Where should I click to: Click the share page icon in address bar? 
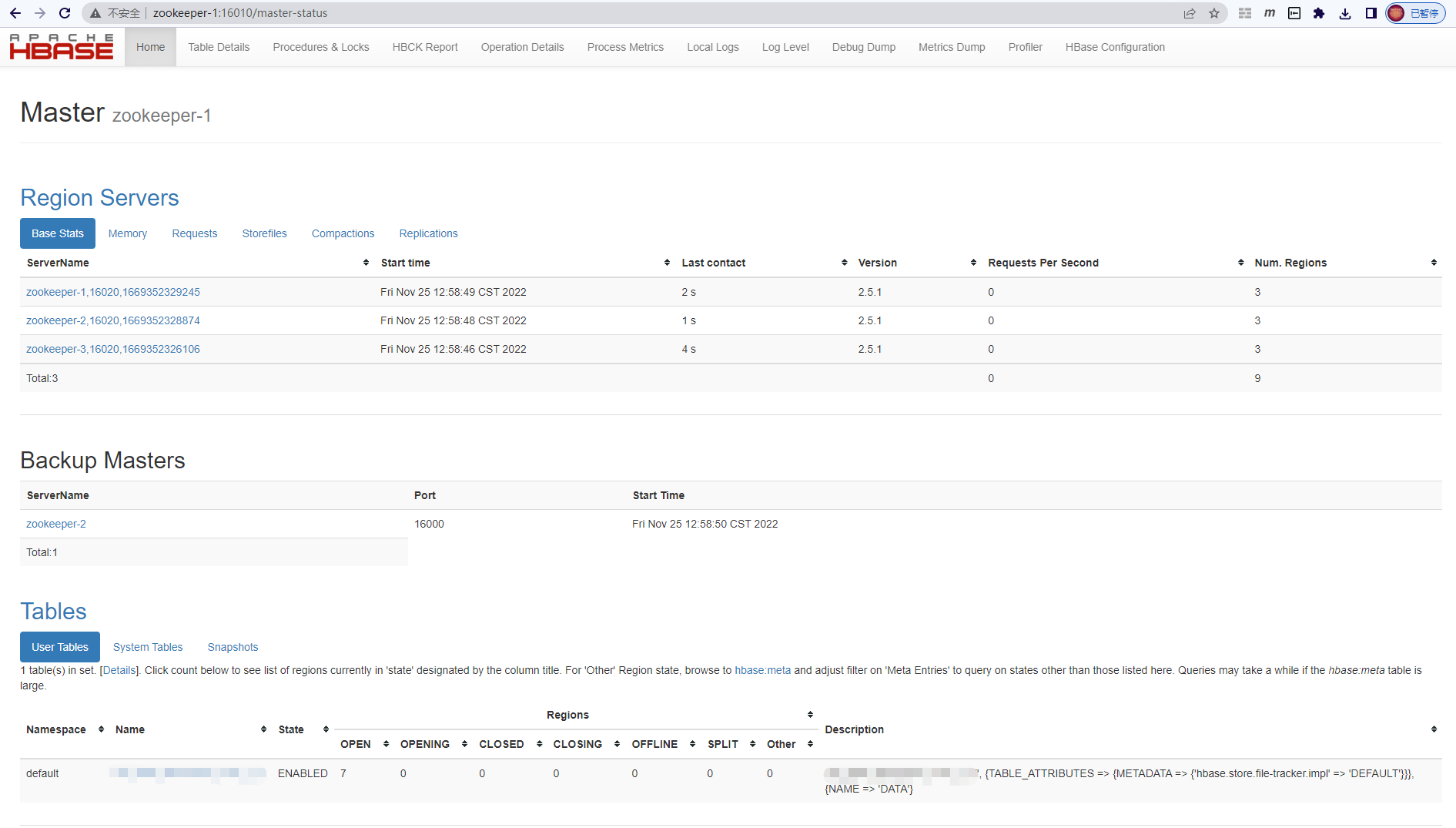[1190, 13]
